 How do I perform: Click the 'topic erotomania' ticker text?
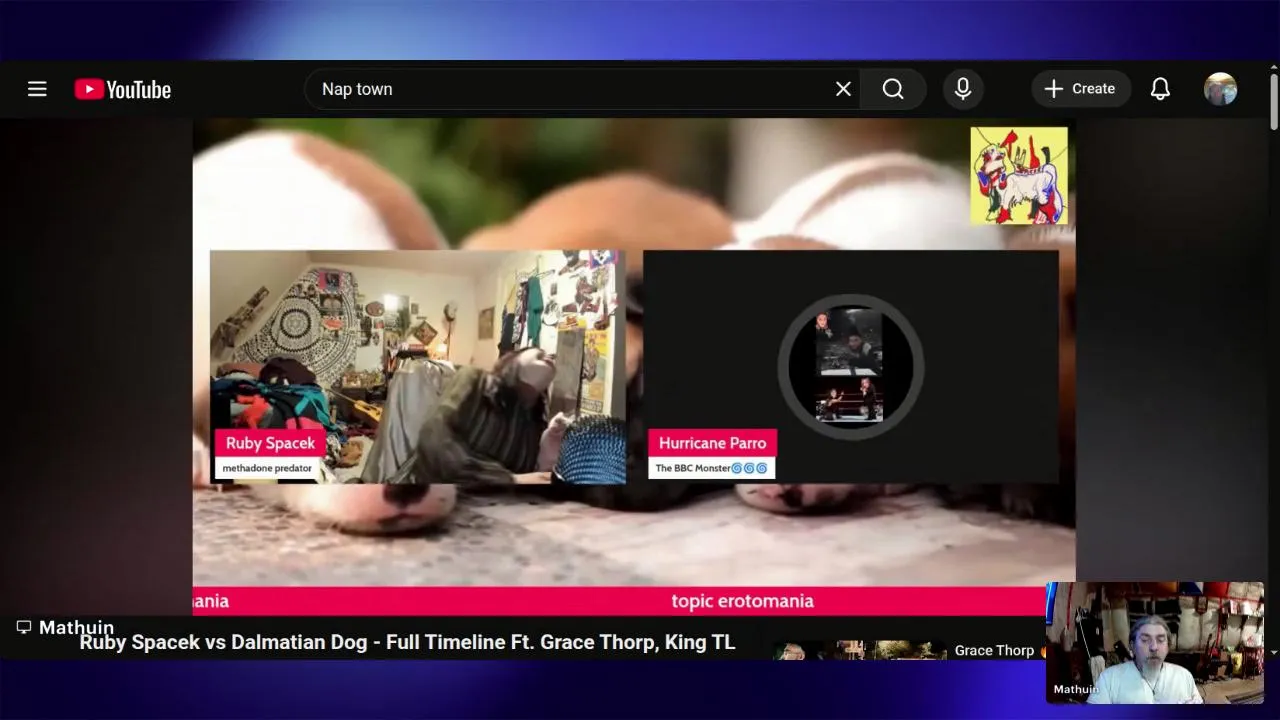[x=742, y=601]
